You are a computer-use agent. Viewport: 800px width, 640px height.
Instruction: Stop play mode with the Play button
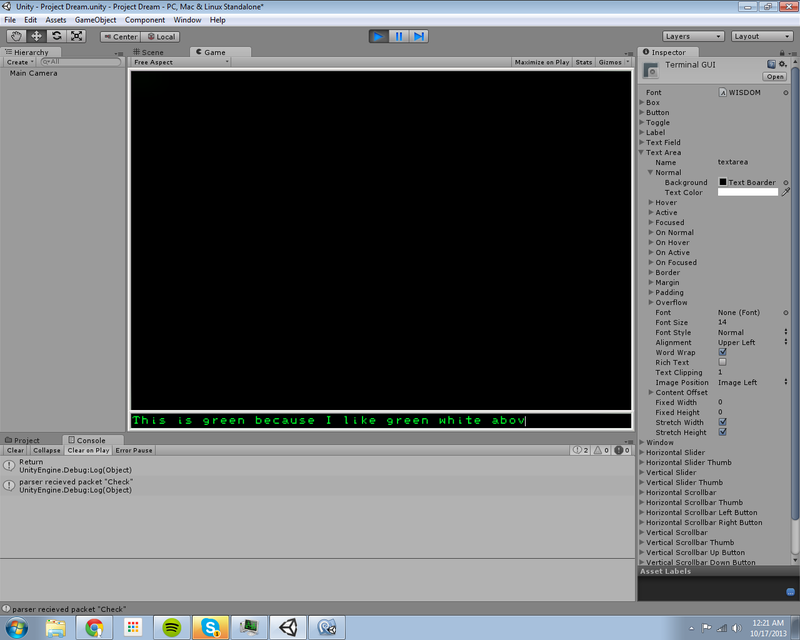tap(379, 36)
